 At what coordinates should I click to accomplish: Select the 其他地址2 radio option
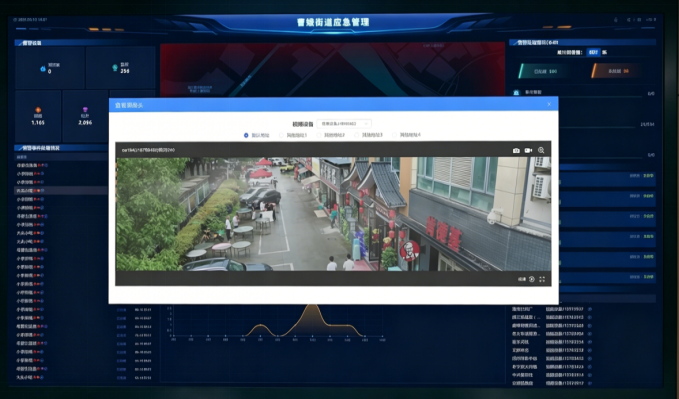pyautogui.click(x=319, y=135)
